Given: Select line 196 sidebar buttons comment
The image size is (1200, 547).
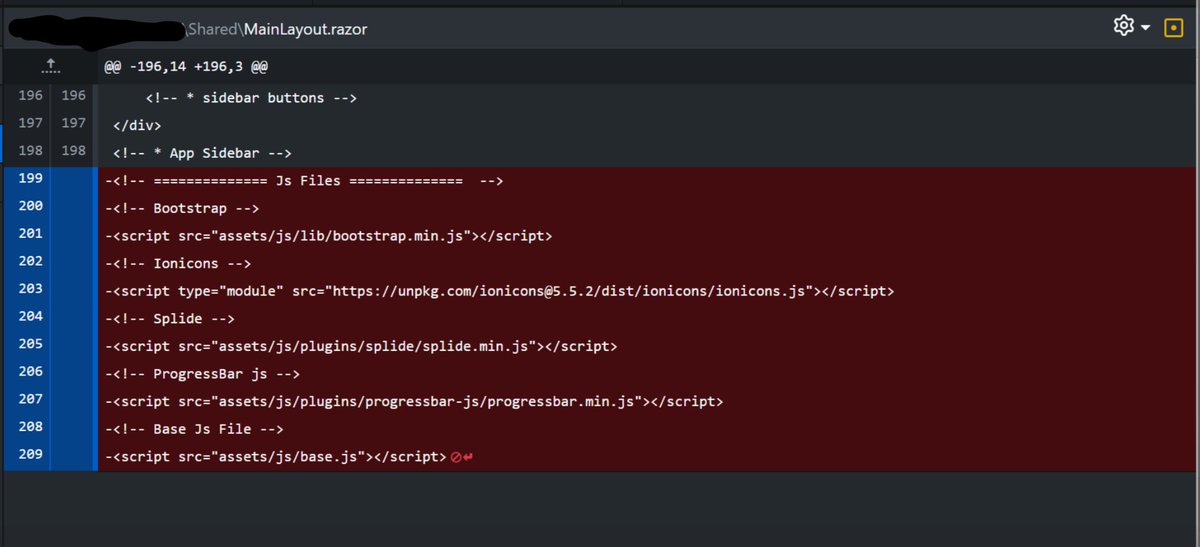Looking at the screenshot, I should (252, 98).
